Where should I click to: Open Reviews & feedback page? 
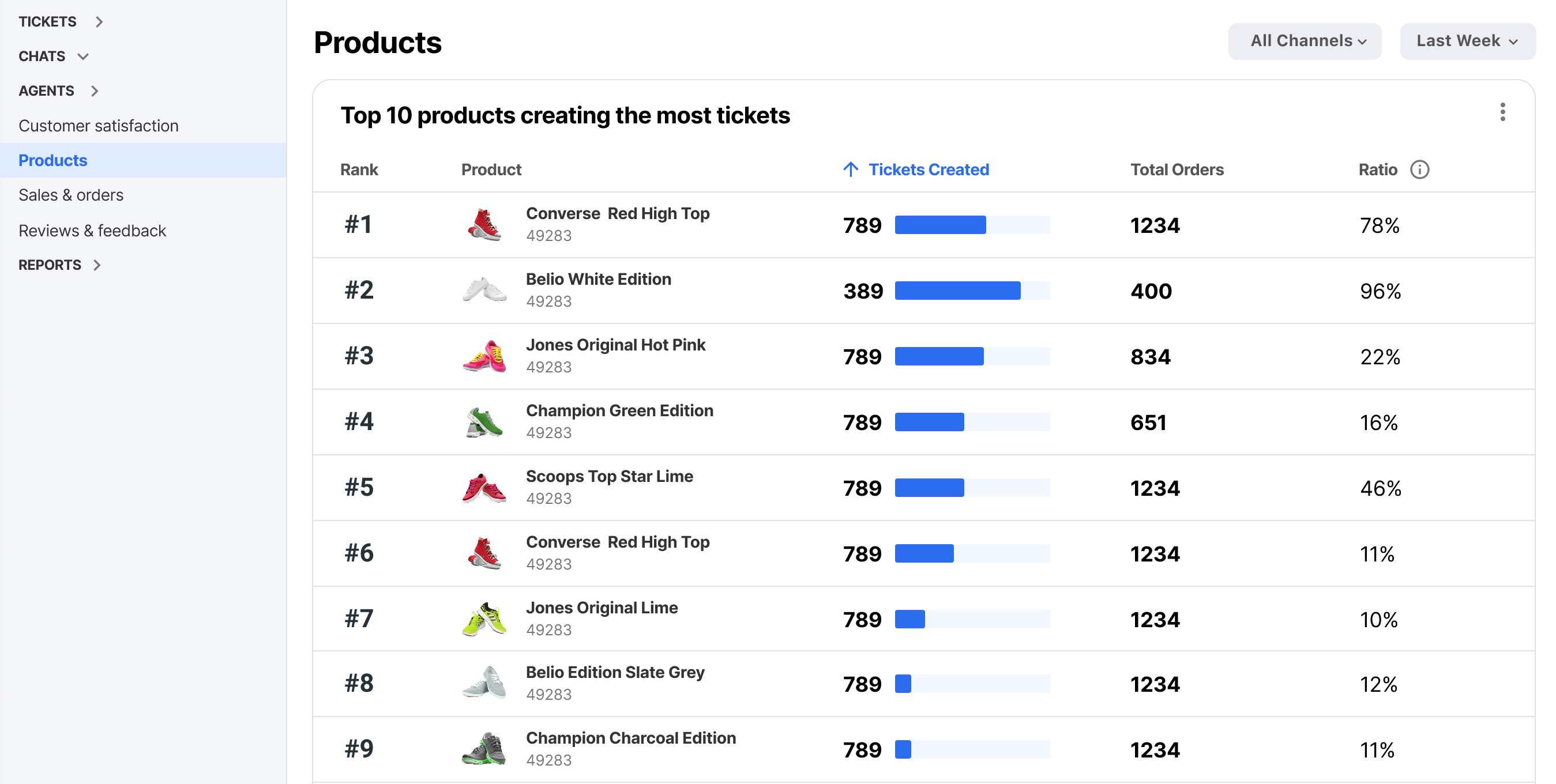tap(92, 231)
